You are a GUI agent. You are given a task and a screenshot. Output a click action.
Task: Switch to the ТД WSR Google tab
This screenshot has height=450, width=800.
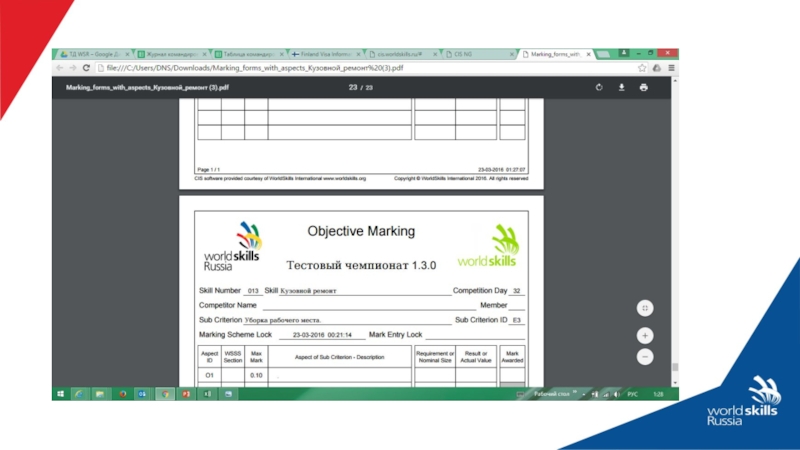pyautogui.click(x=94, y=54)
